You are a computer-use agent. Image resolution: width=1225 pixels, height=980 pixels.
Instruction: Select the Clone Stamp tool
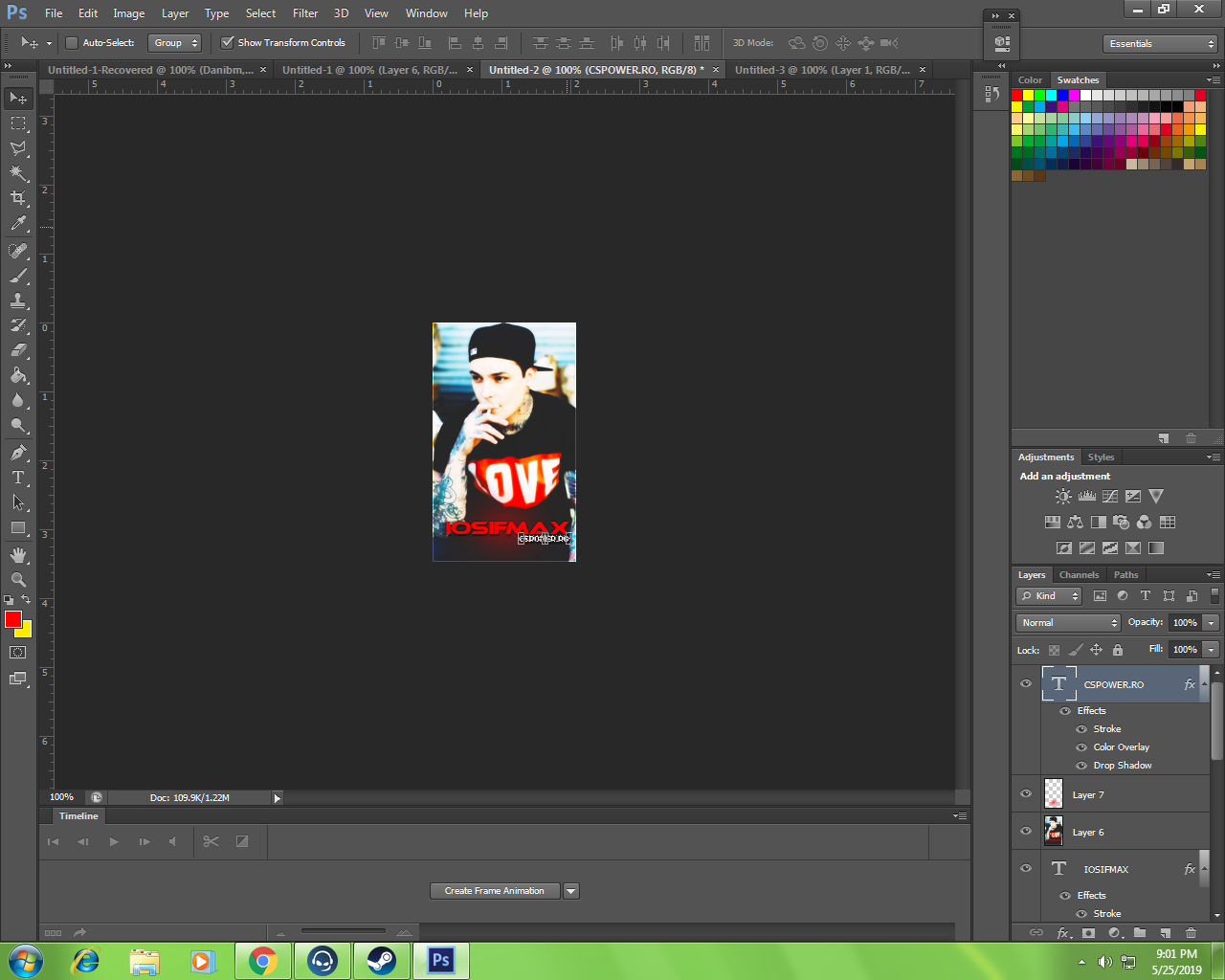pyautogui.click(x=18, y=301)
